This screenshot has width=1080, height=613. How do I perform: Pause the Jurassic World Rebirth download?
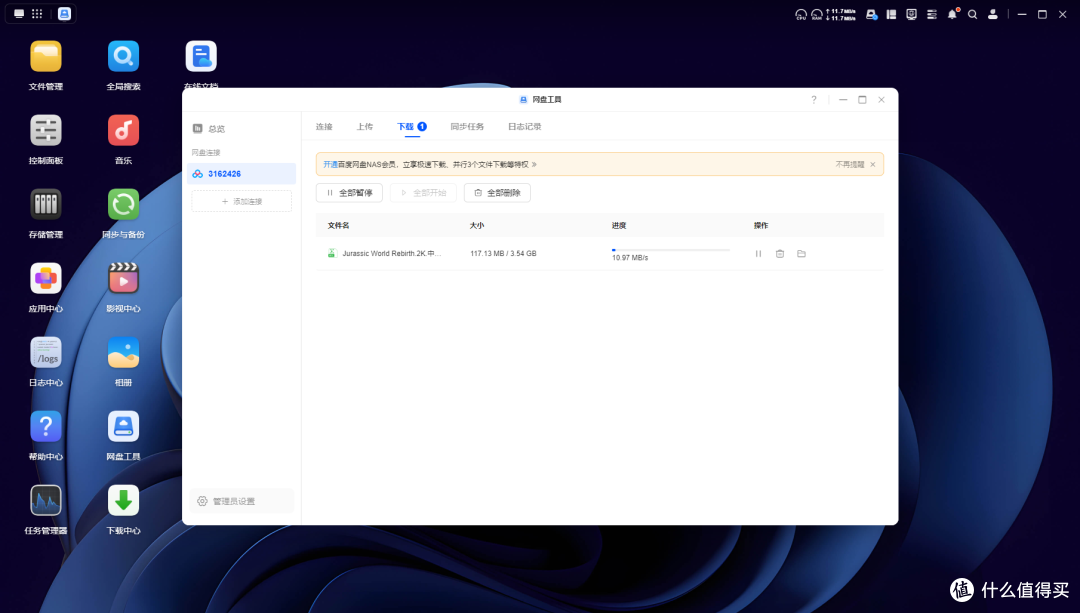pos(758,253)
